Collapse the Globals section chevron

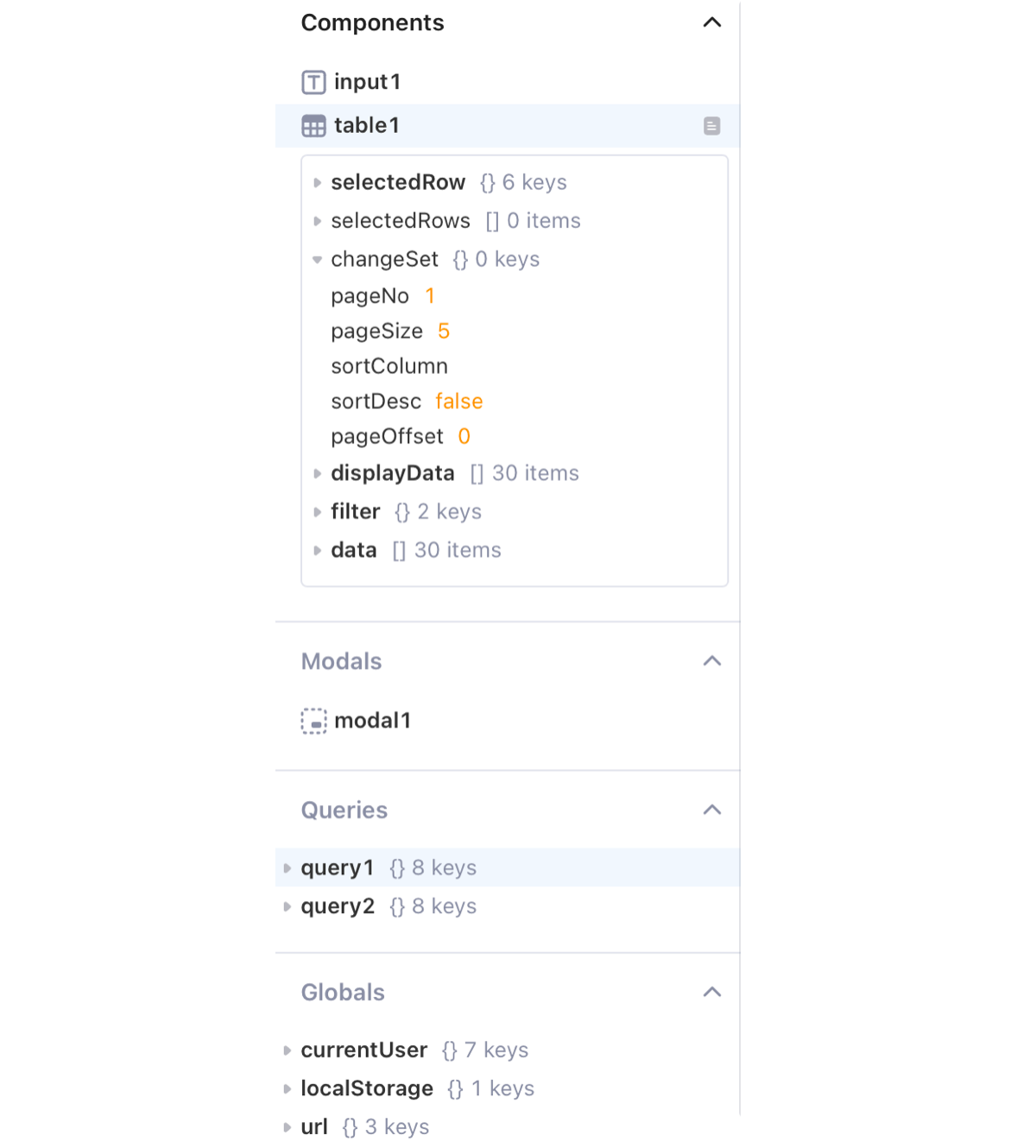pyautogui.click(x=711, y=992)
